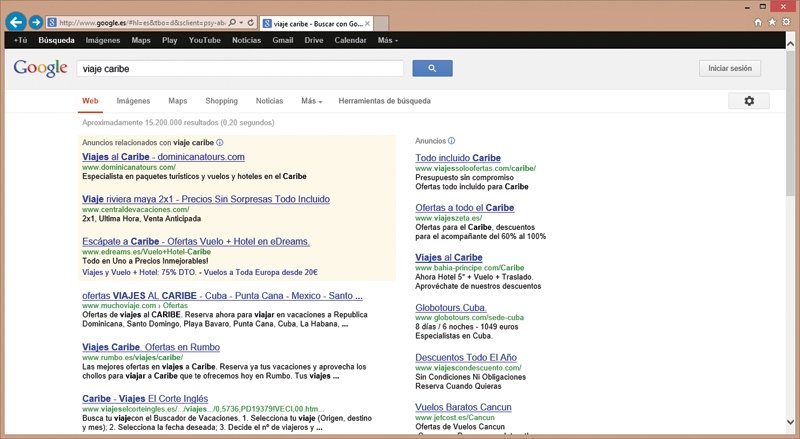Image resolution: width=800 pixels, height=439 pixels.
Task: Click the info icon beside right-column Anuncios
Action: pyautogui.click(x=452, y=141)
